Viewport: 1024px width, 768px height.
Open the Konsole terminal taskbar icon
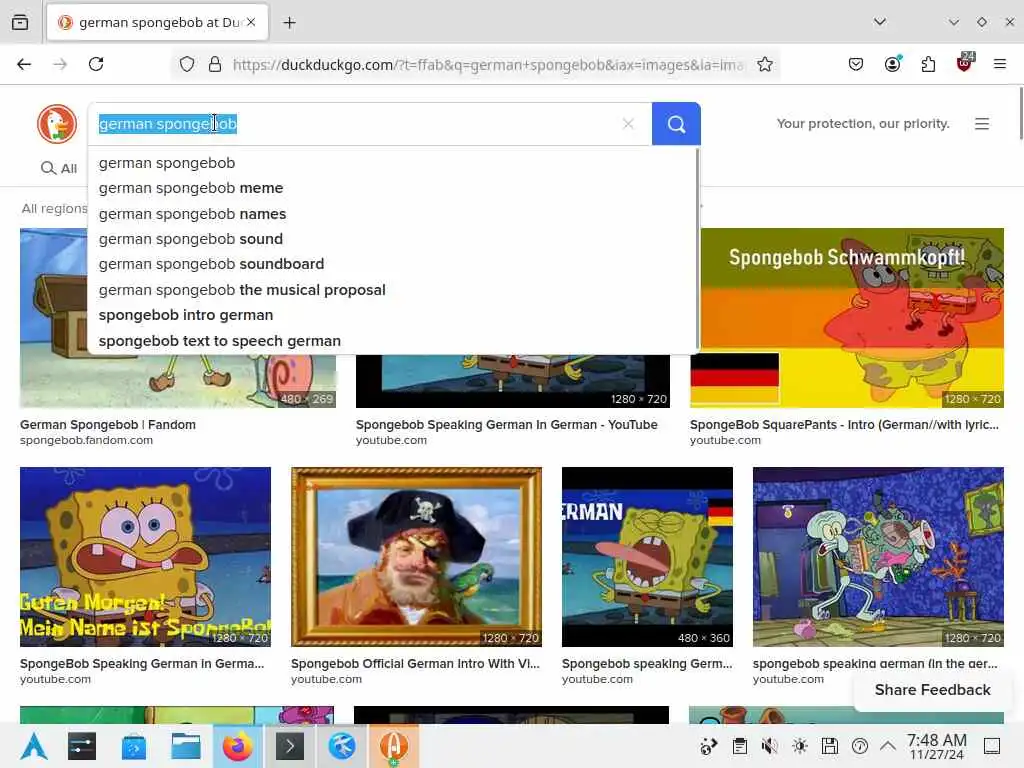(290, 746)
